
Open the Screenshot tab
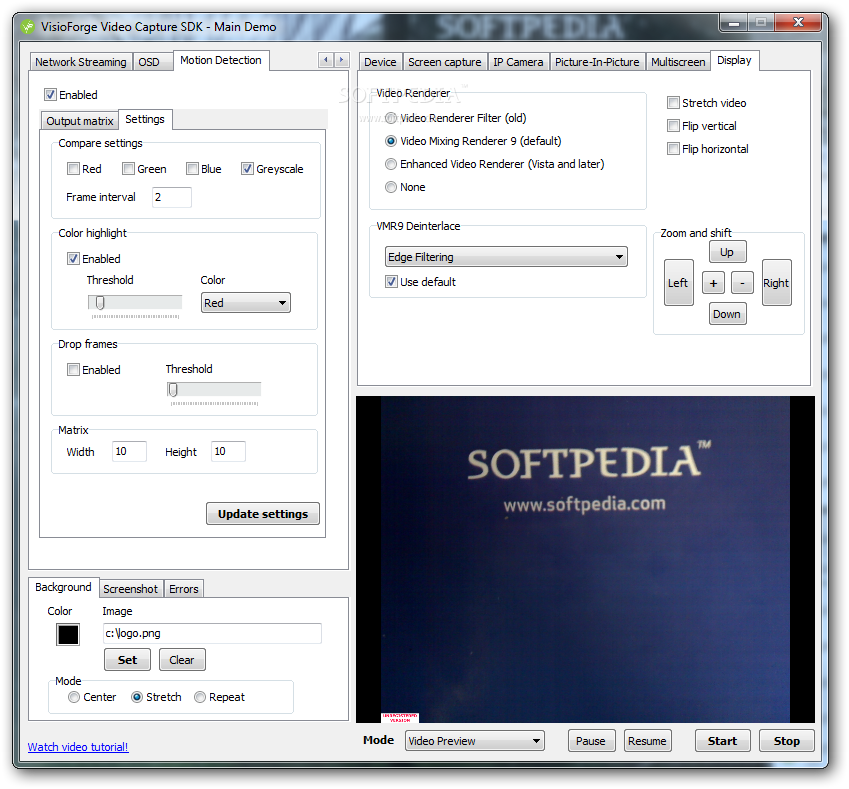click(130, 589)
